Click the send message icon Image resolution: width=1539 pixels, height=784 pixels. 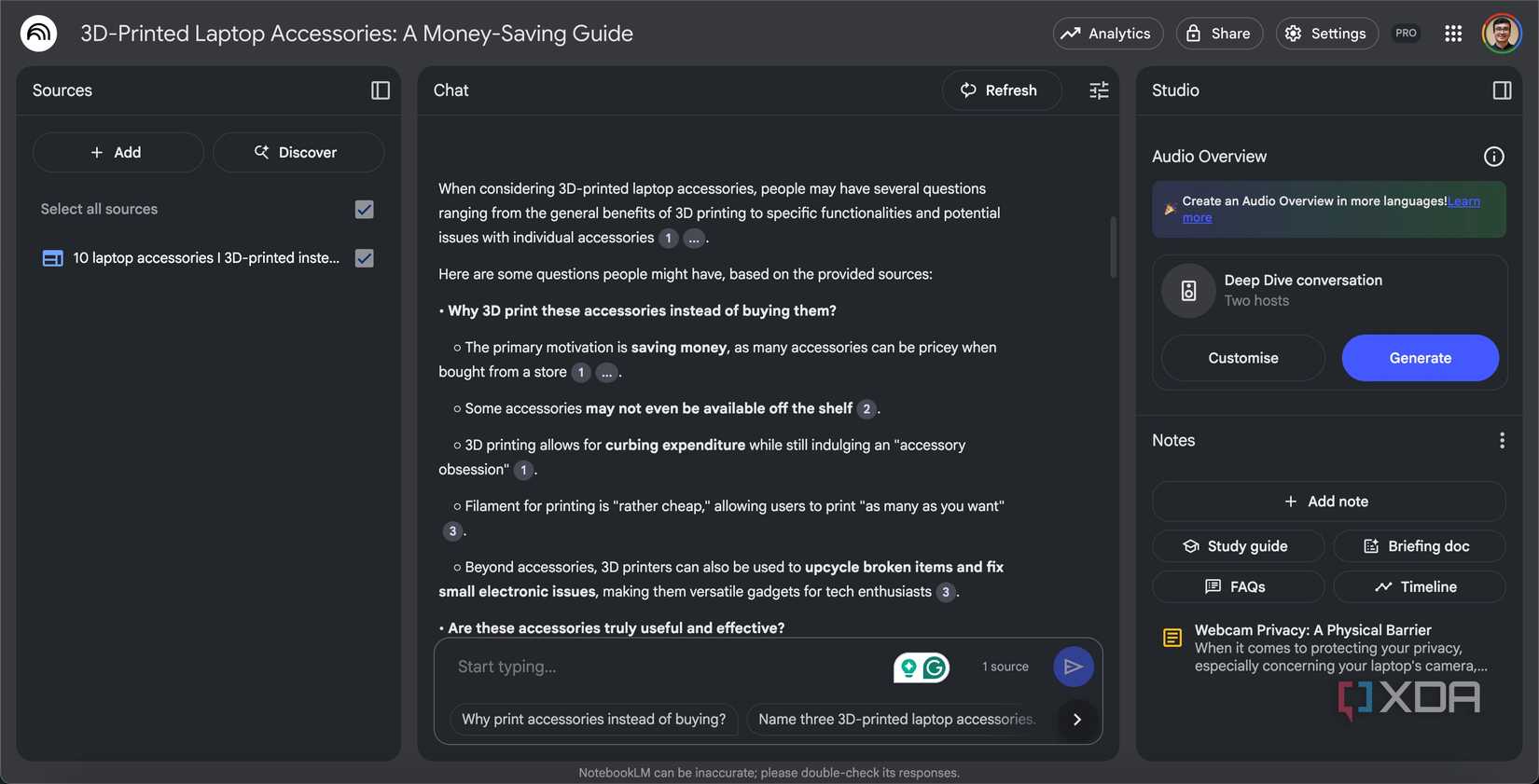tap(1074, 666)
